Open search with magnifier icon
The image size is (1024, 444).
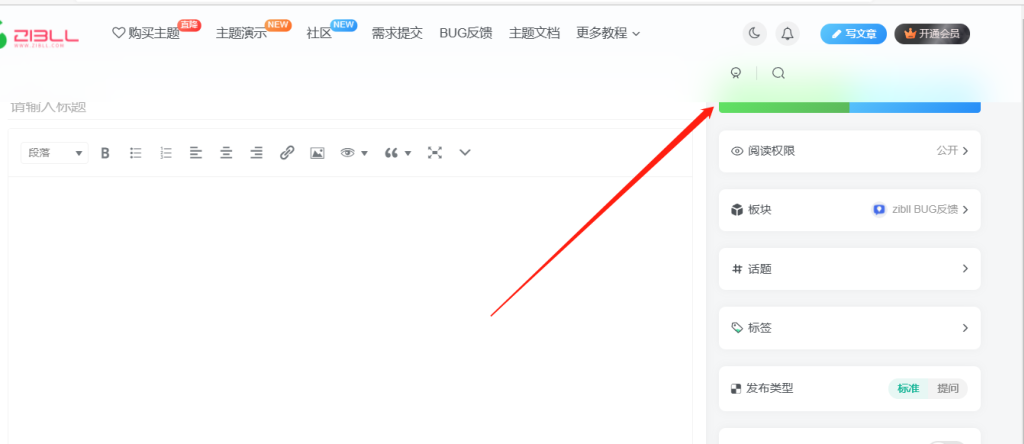[778, 73]
